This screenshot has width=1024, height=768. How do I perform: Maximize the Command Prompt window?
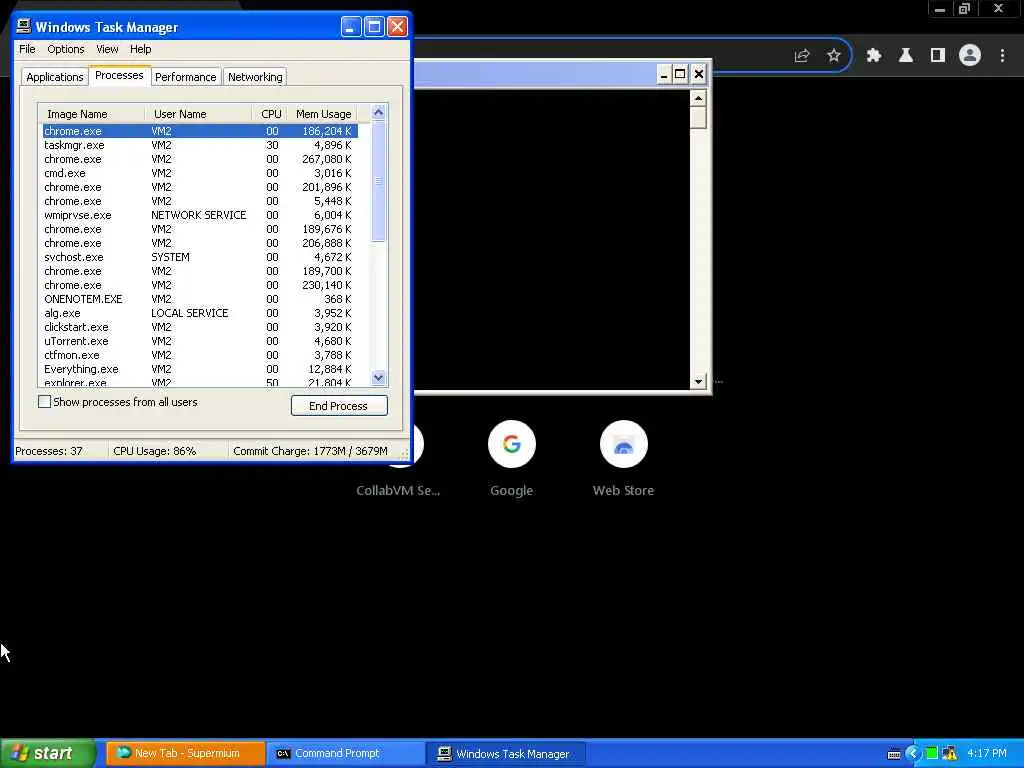(680, 74)
